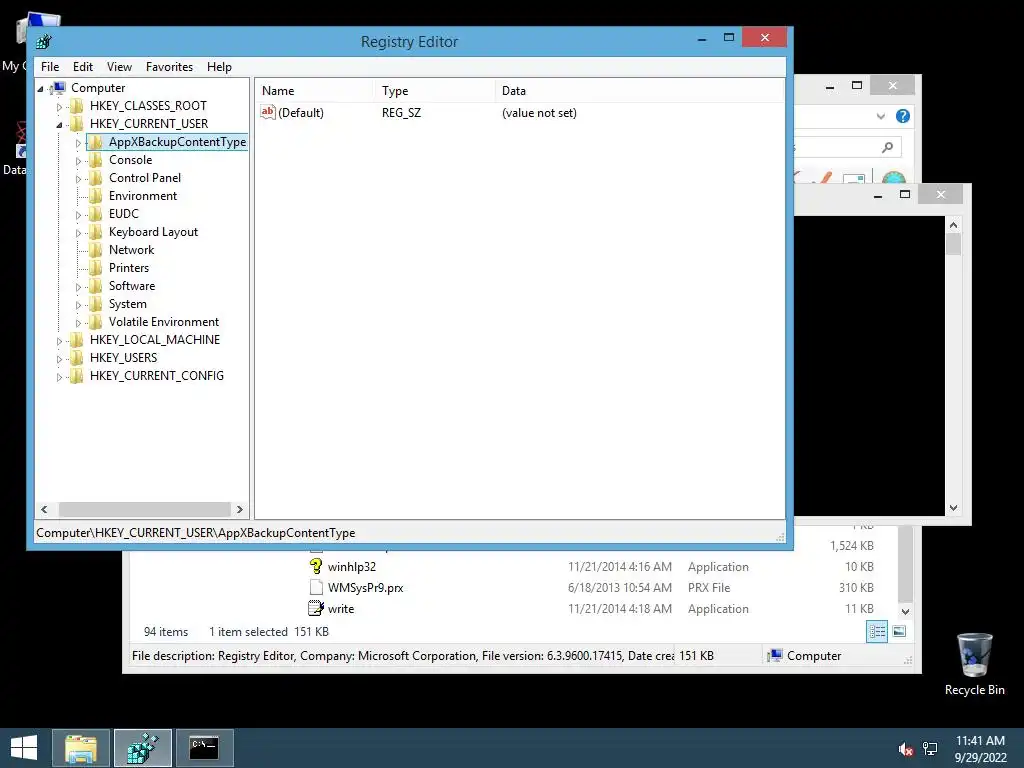The width and height of the screenshot is (1024, 768).
Task: Click the Printers folder icon
Action: [95, 268]
